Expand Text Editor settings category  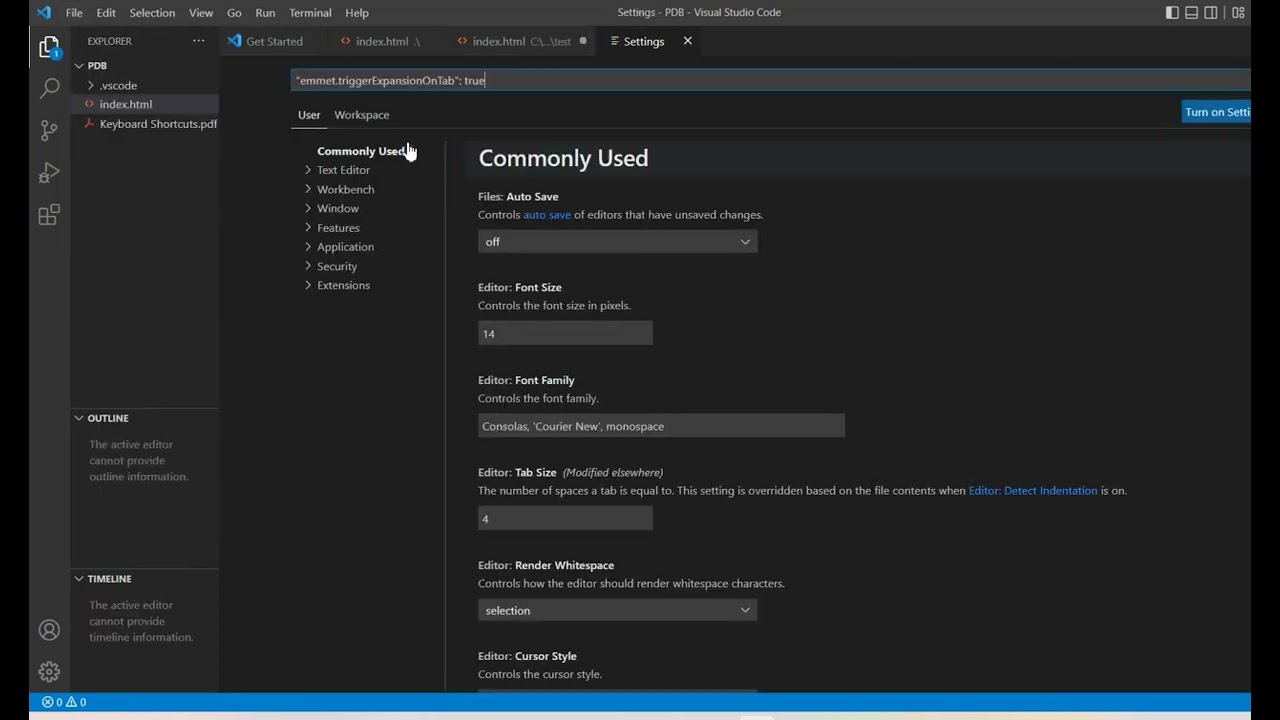click(x=343, y=170)
